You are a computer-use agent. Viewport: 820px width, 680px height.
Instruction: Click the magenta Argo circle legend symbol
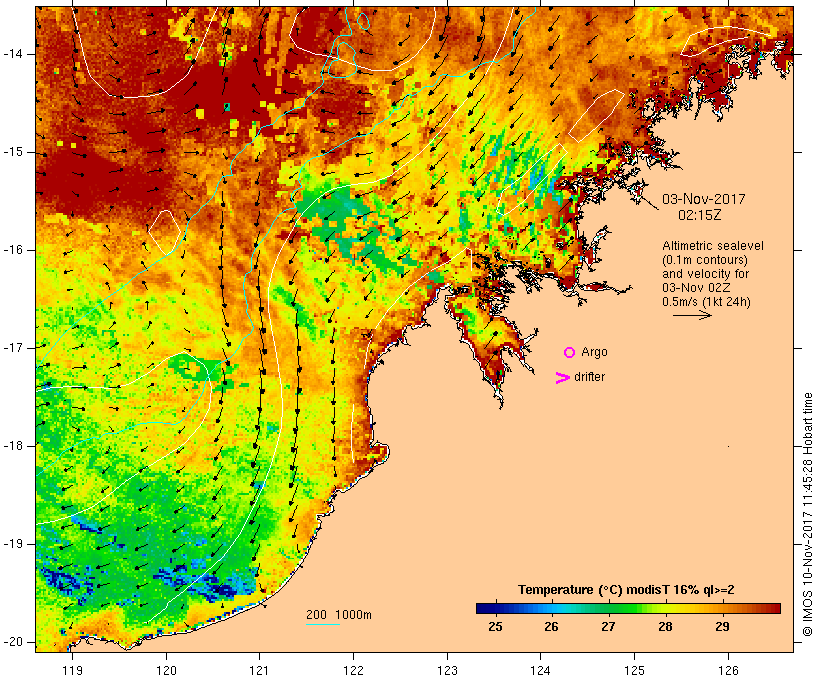point(570,353)
